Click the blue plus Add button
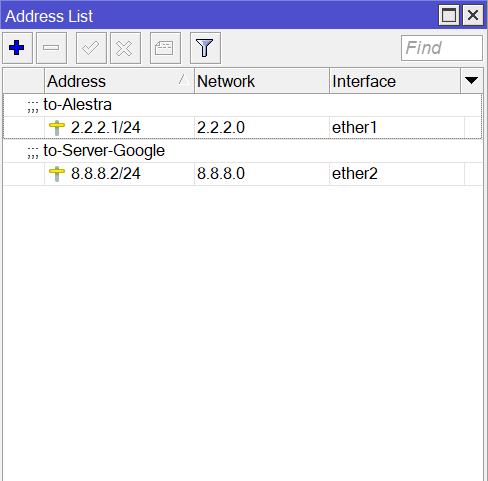This screenshot has width=488, height=481. [x=17, y=48]
